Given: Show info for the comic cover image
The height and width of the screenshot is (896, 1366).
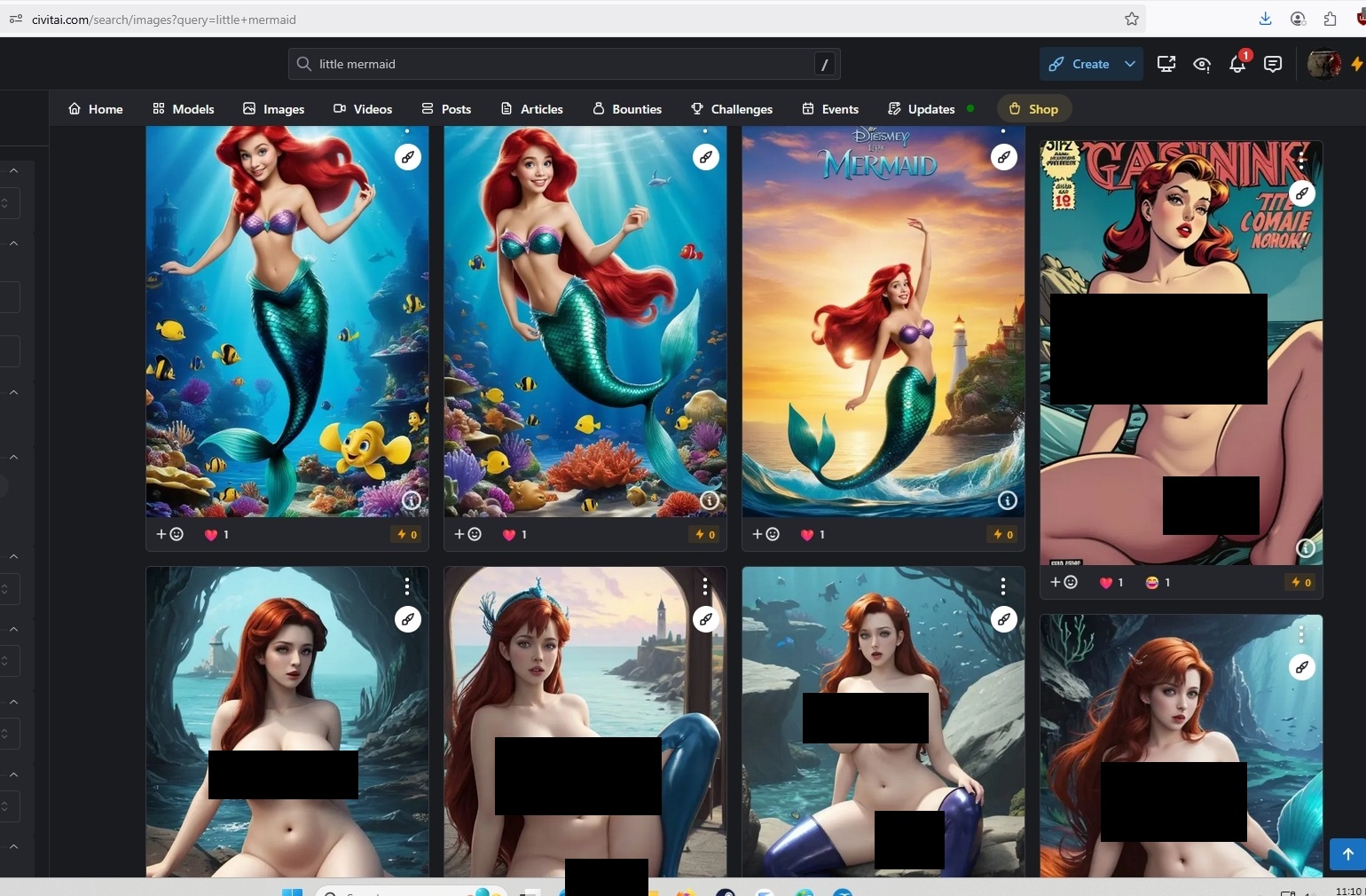Looking at the screenshot, I should (x=1306, y=548).
